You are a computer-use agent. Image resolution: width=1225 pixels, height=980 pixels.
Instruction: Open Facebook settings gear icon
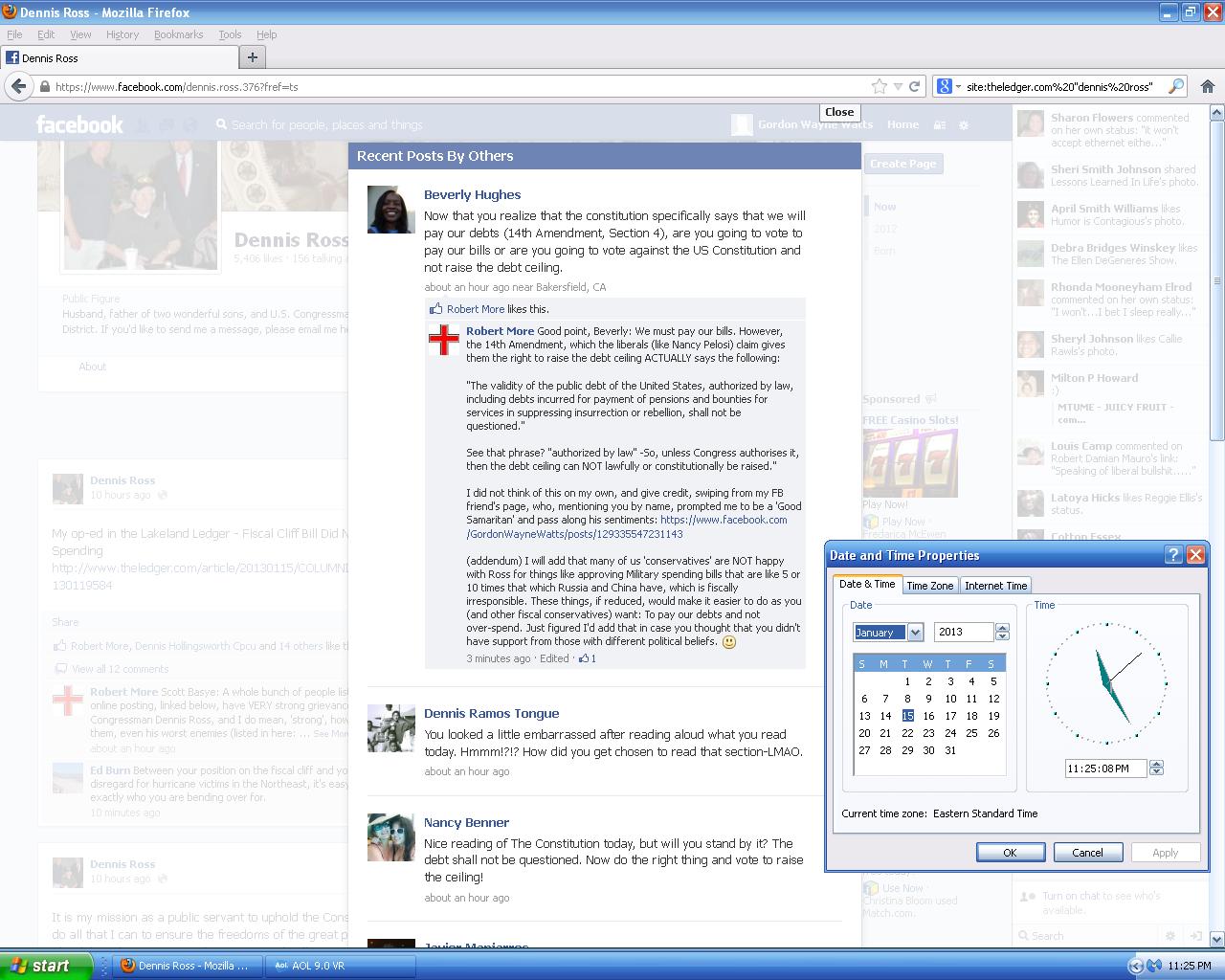964,124
